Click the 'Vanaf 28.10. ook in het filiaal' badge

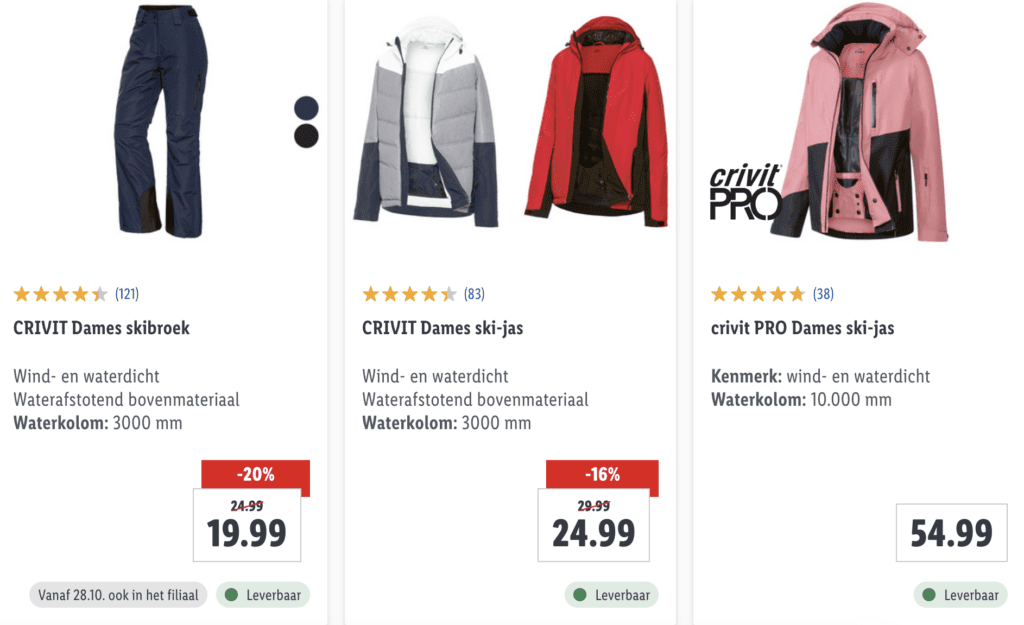(118, 595)
